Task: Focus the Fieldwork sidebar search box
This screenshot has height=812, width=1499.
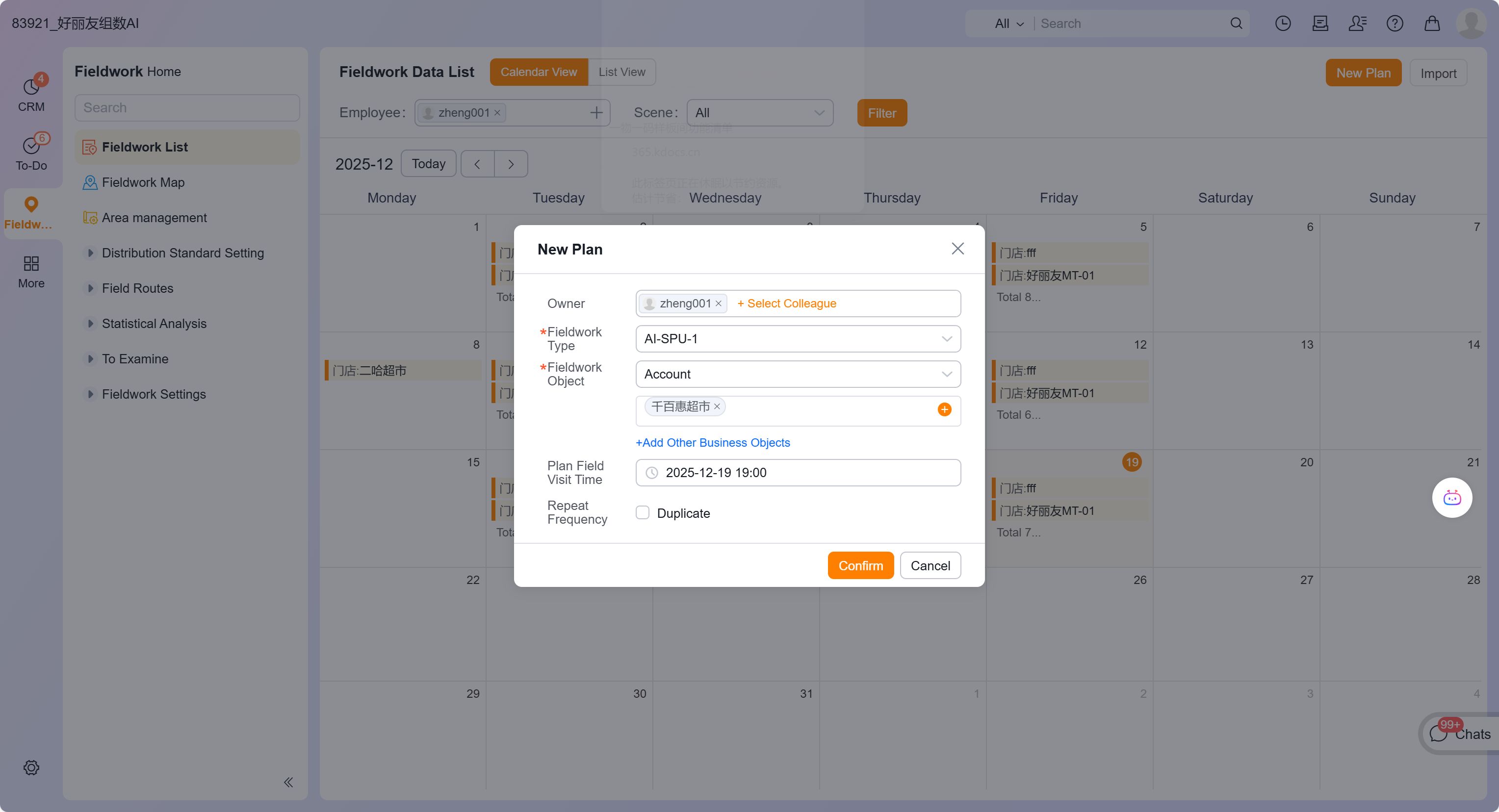Action: 187,108
